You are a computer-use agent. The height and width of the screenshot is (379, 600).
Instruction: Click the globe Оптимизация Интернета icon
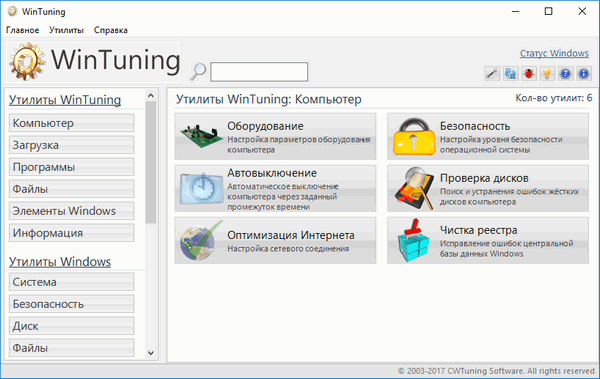[x=201, y=241]
